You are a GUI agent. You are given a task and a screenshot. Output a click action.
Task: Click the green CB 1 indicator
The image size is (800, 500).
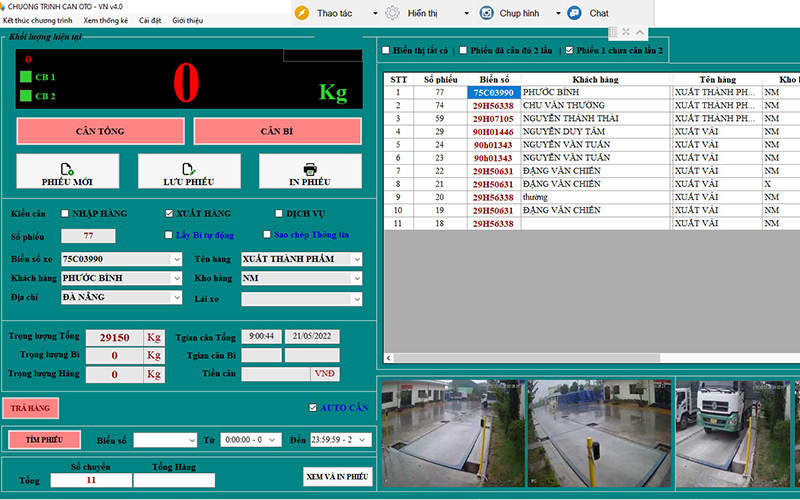pyautogui.click(x=26, y=77)
